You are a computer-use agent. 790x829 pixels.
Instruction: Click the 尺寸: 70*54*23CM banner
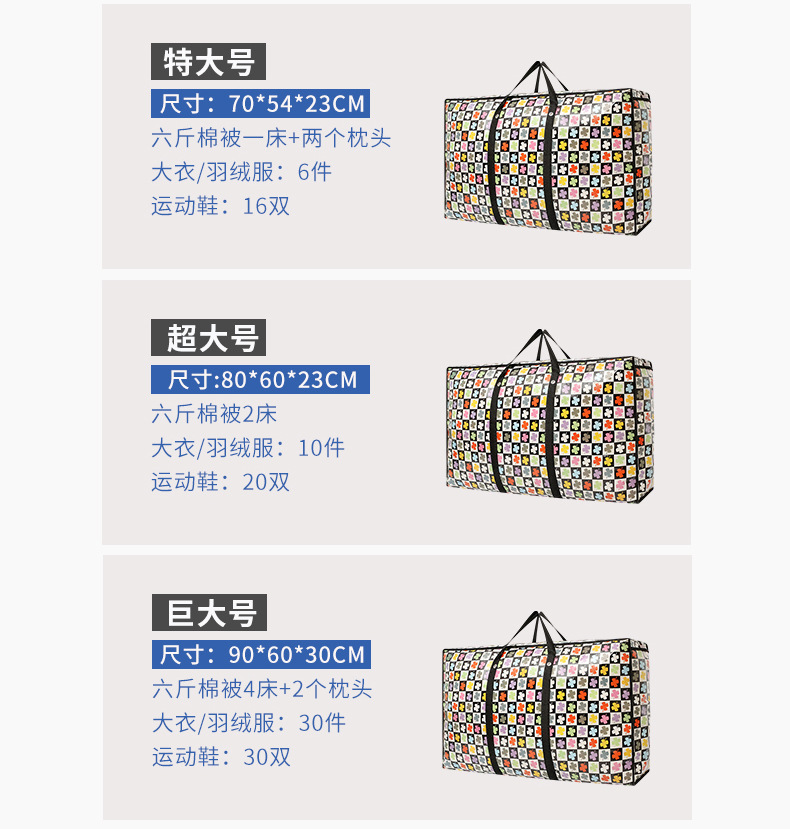(x=261, y=104)
